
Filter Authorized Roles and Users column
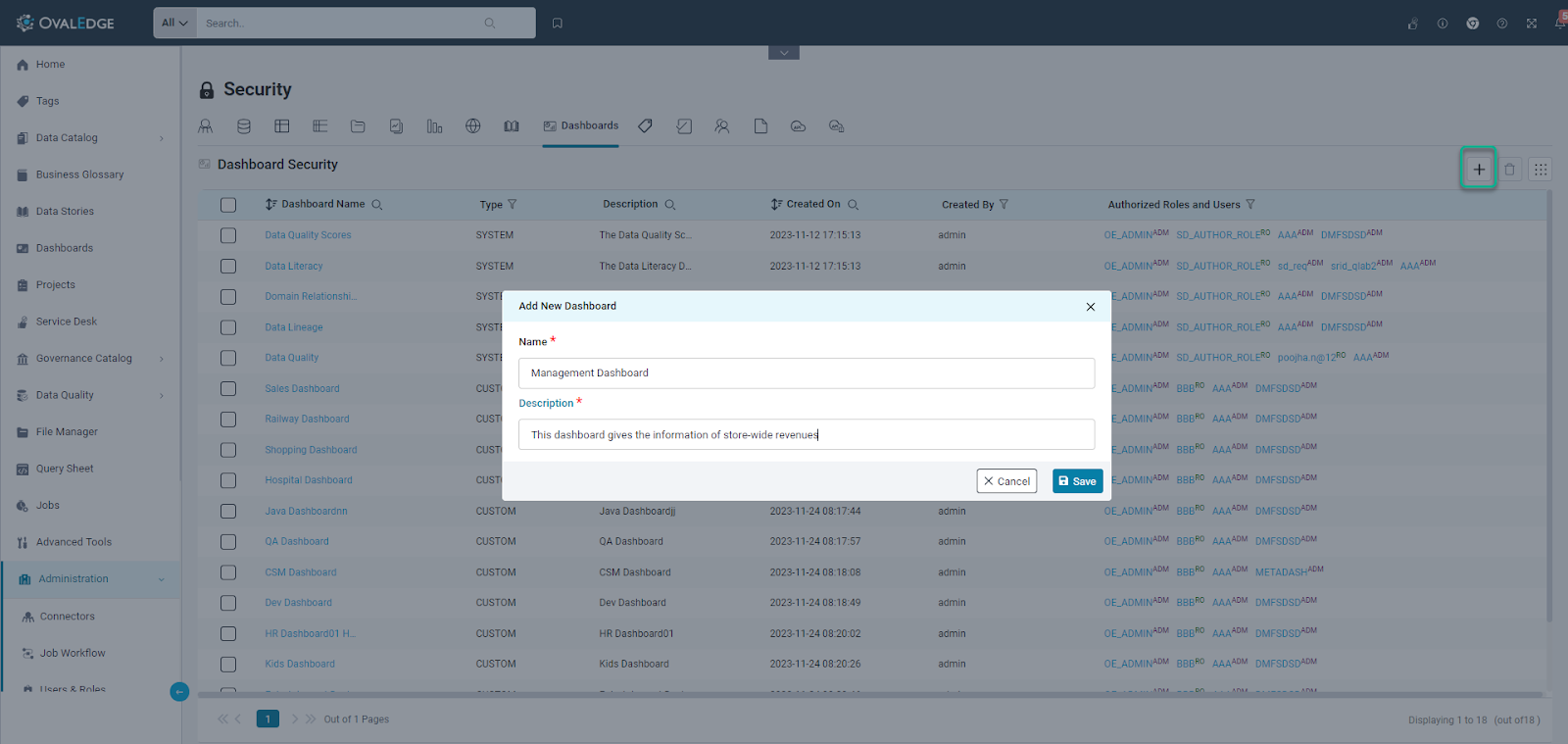pos(1250,205)
